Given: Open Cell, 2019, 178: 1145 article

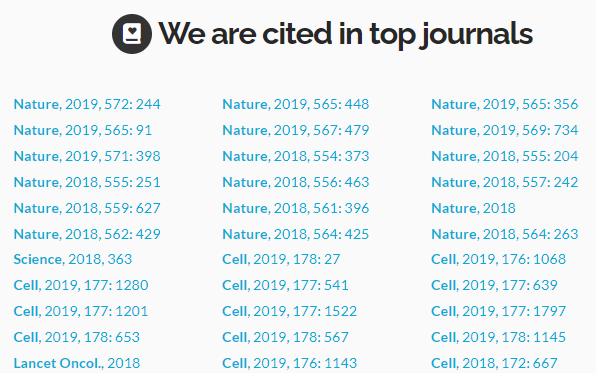Looking at the screenshot, I should point(499,337).
